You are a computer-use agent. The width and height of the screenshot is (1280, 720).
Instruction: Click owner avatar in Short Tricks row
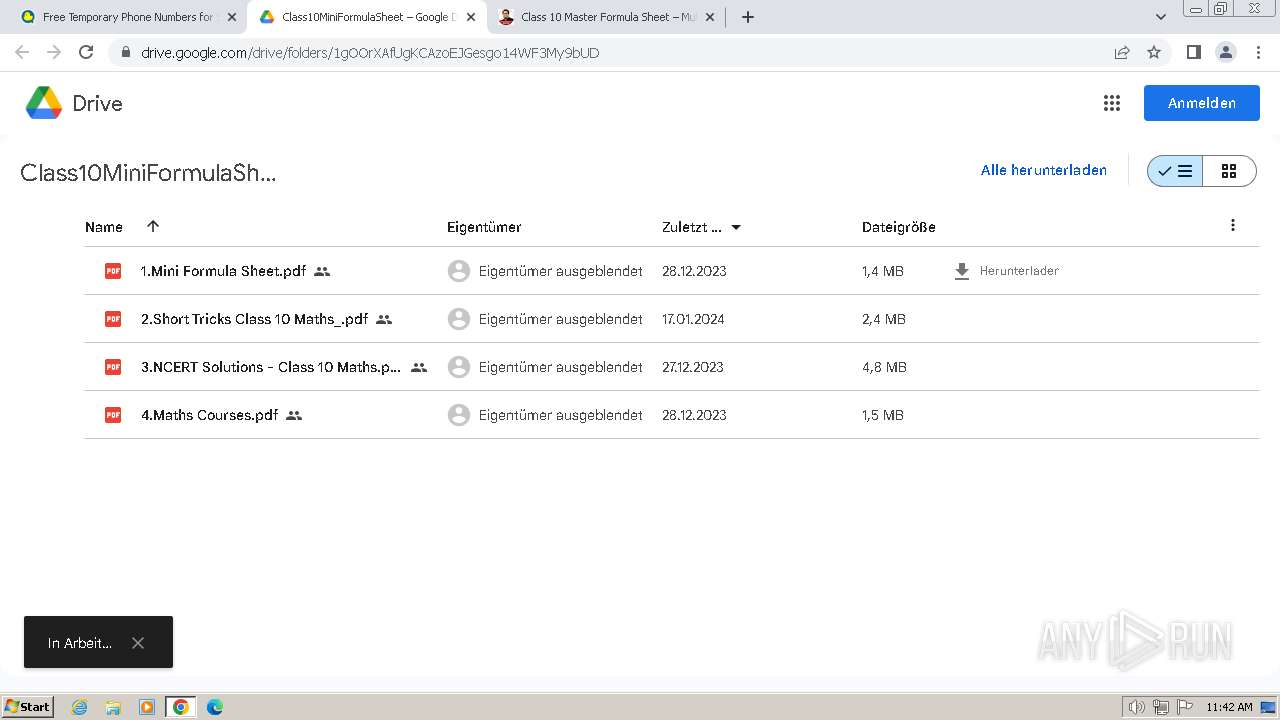[x=459, y=319]
